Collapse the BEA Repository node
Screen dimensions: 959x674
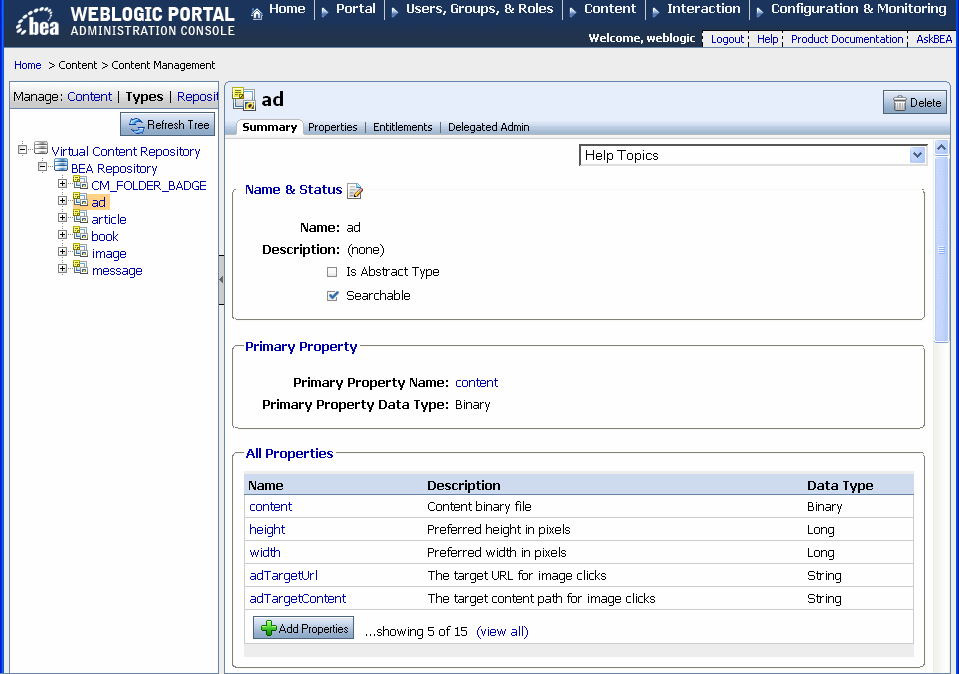[x=42, y=166]
